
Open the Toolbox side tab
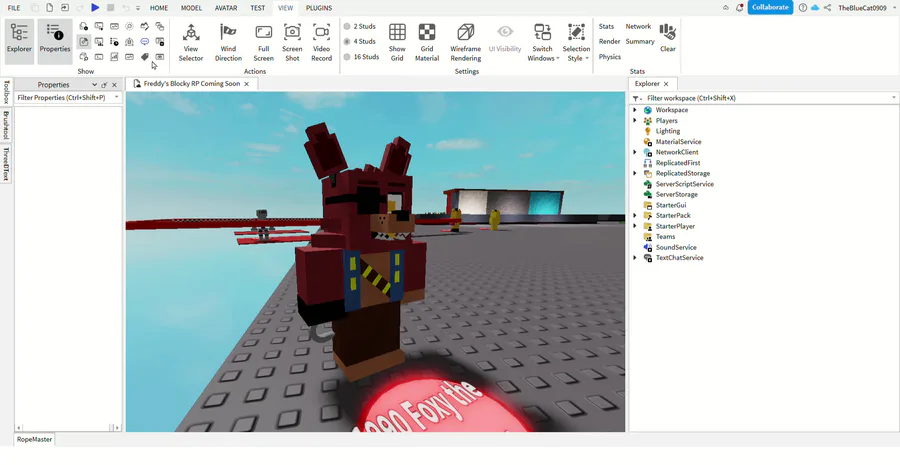pos(6,91)
